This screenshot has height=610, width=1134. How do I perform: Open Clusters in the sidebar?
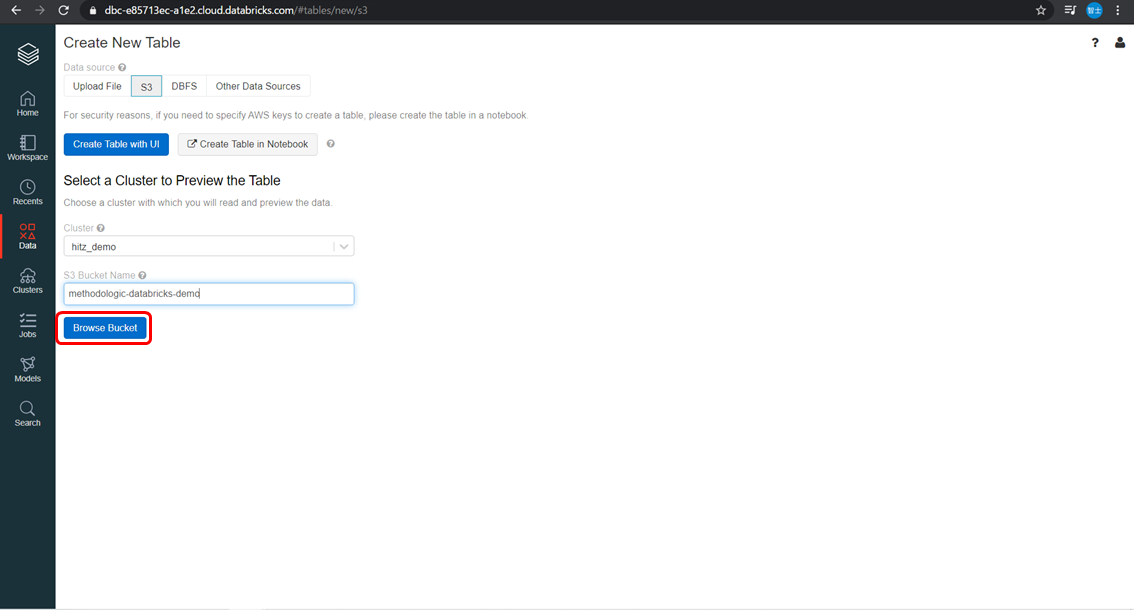pos(27,281)
